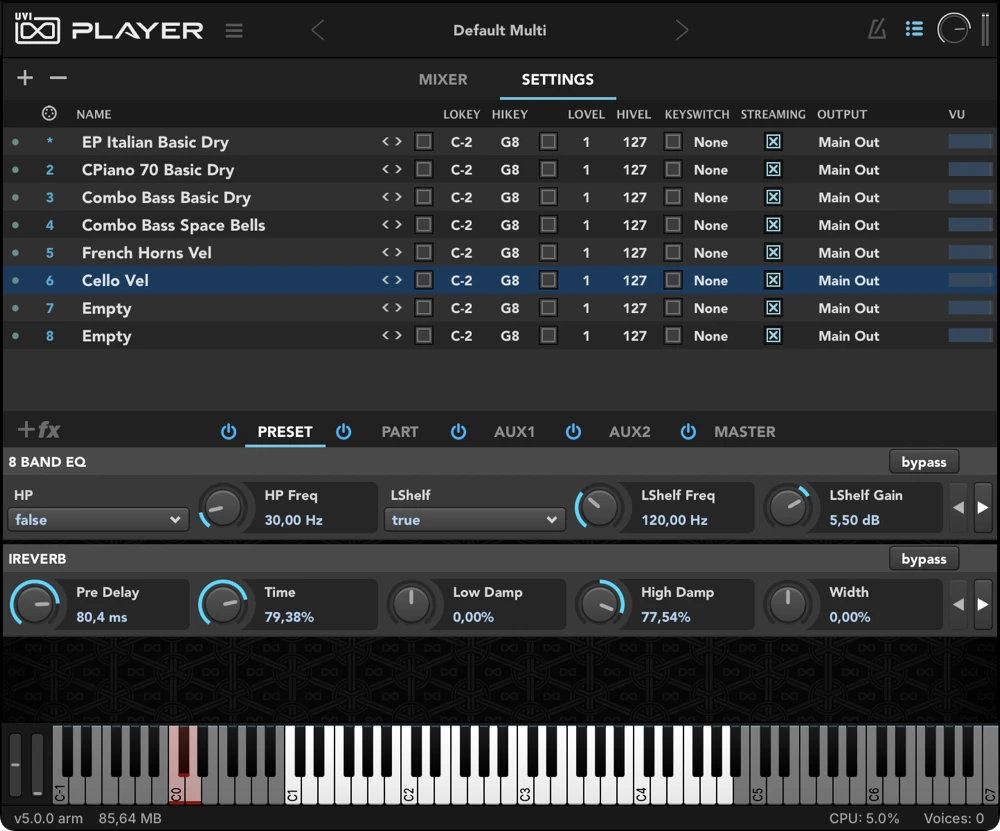Next page arrow of 8 Band EQ parameters
This screenshot has height=831, width=1000.
click(x=983, y=508)
